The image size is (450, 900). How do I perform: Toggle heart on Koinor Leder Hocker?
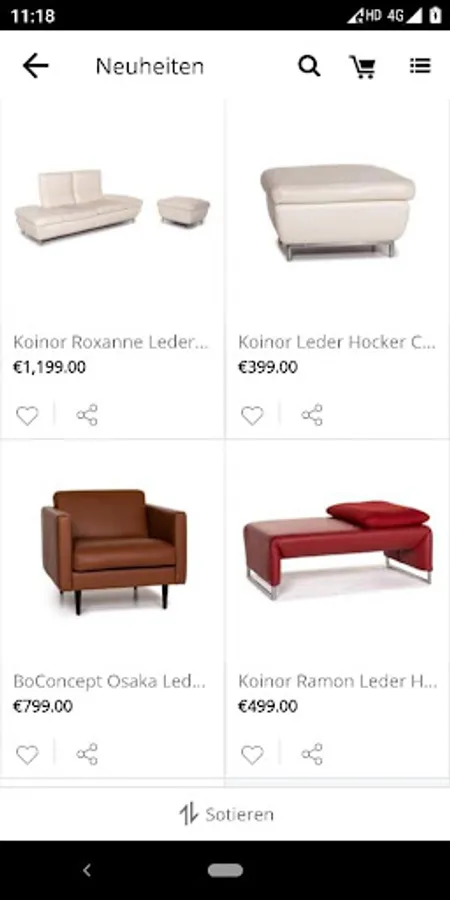(252, 416)
